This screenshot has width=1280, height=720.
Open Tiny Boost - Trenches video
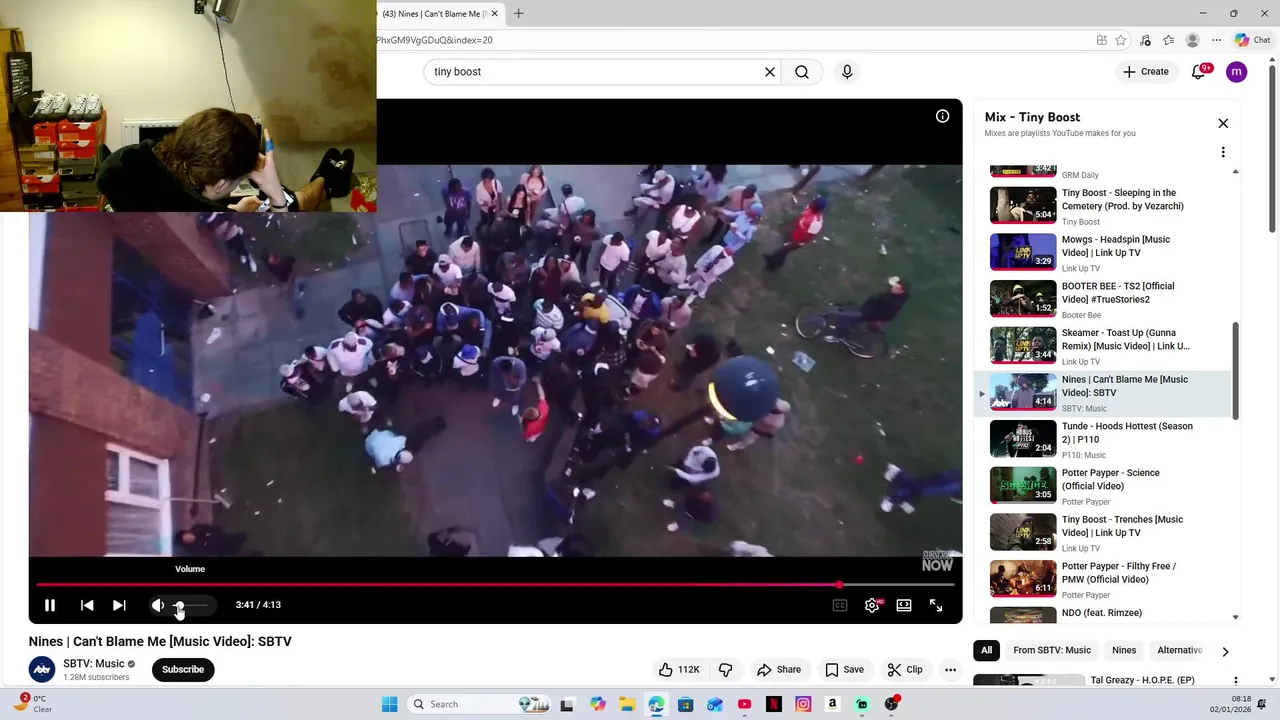pos(1104,533)
